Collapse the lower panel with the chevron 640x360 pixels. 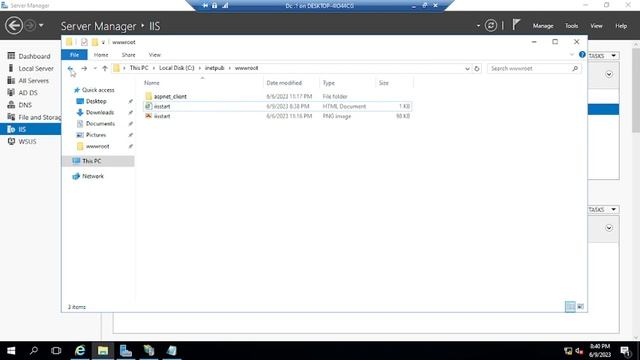coord(609,228)
